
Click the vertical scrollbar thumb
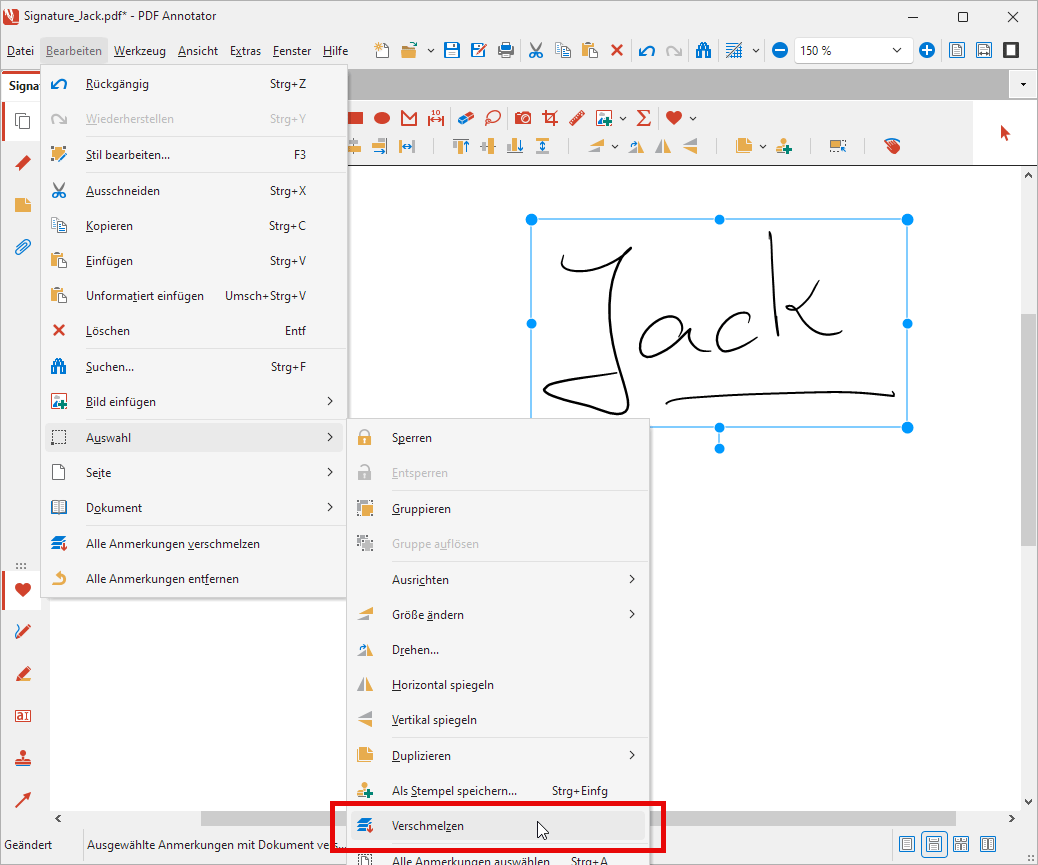1028,430
